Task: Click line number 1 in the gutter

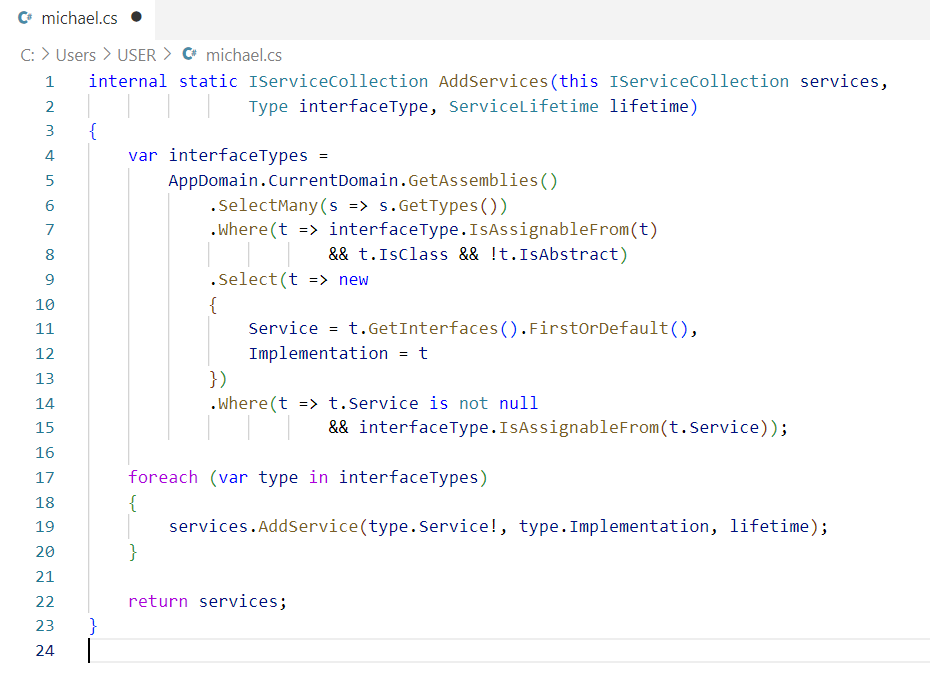Action: [50, 81]
